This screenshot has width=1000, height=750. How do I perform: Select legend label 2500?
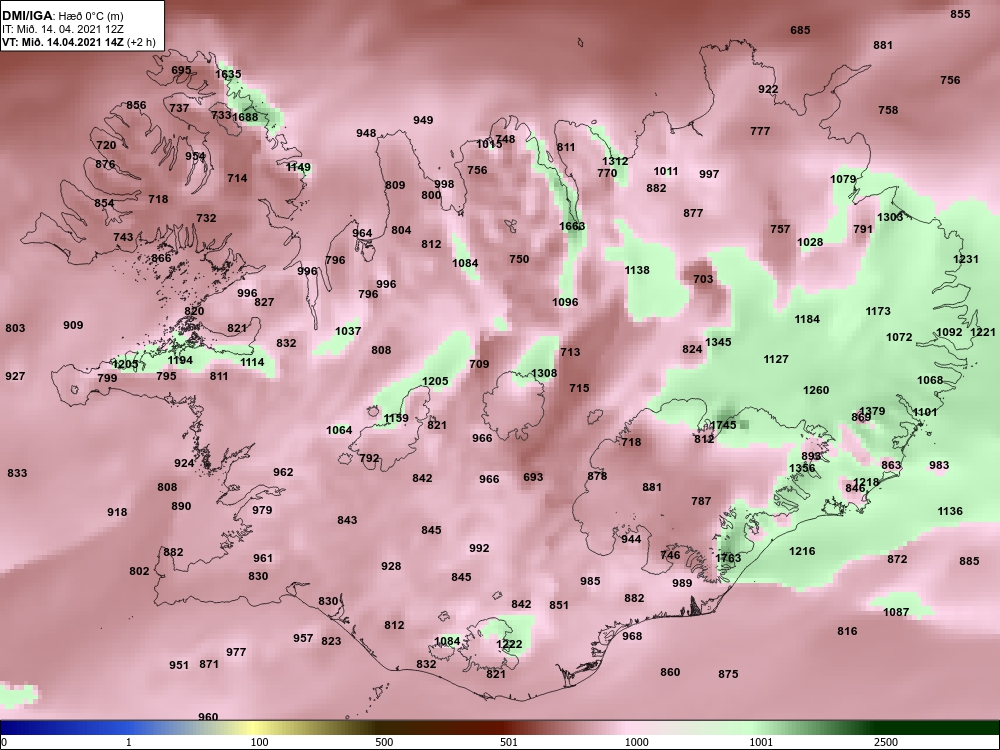886,742
